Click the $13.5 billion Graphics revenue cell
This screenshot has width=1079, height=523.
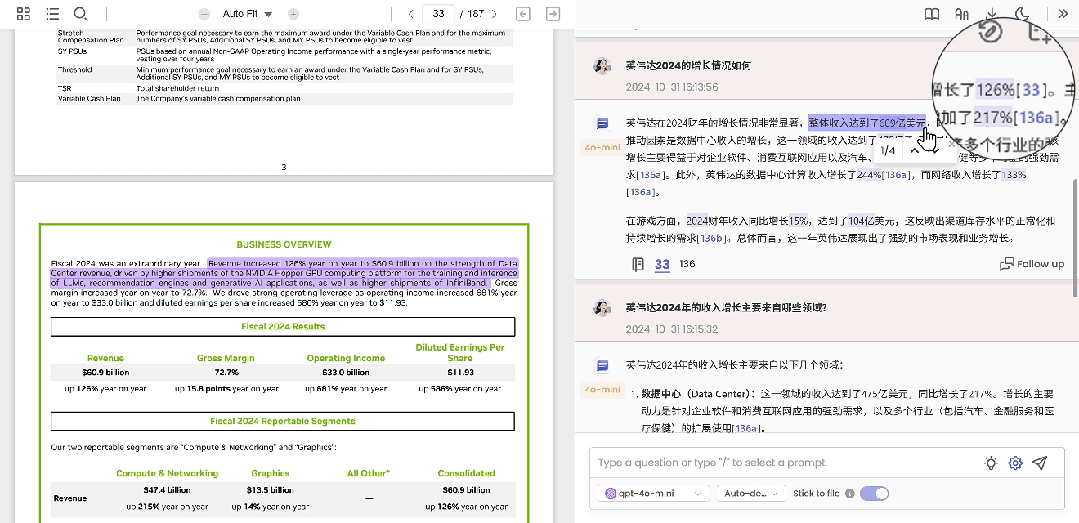pyautogui.click(x=270, y=490)
